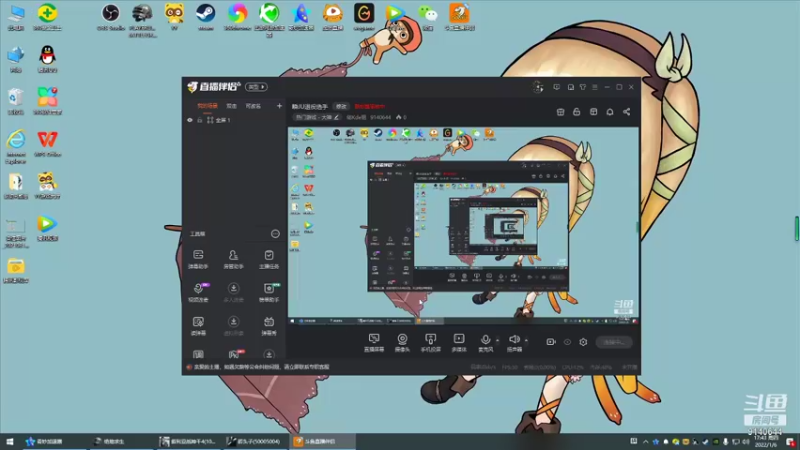
Task: Open the Windows Start button
Action: pyautogui.click(x=10, y=441)
